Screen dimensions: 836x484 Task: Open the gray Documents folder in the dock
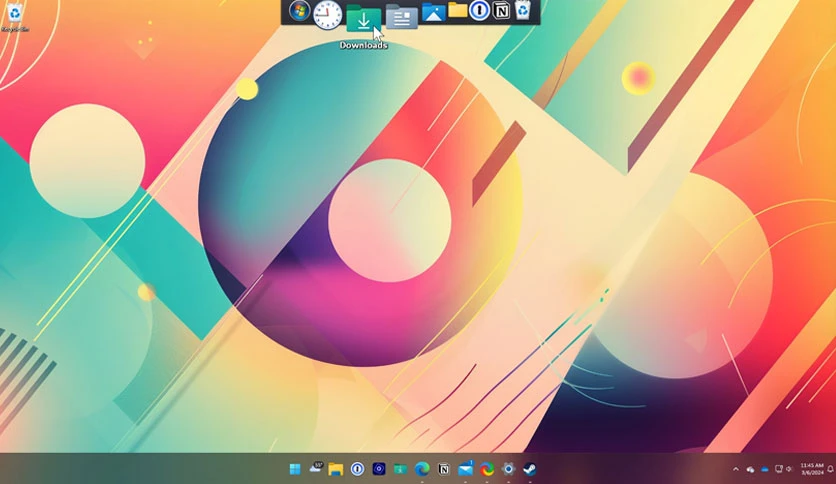tap(401, 17)
